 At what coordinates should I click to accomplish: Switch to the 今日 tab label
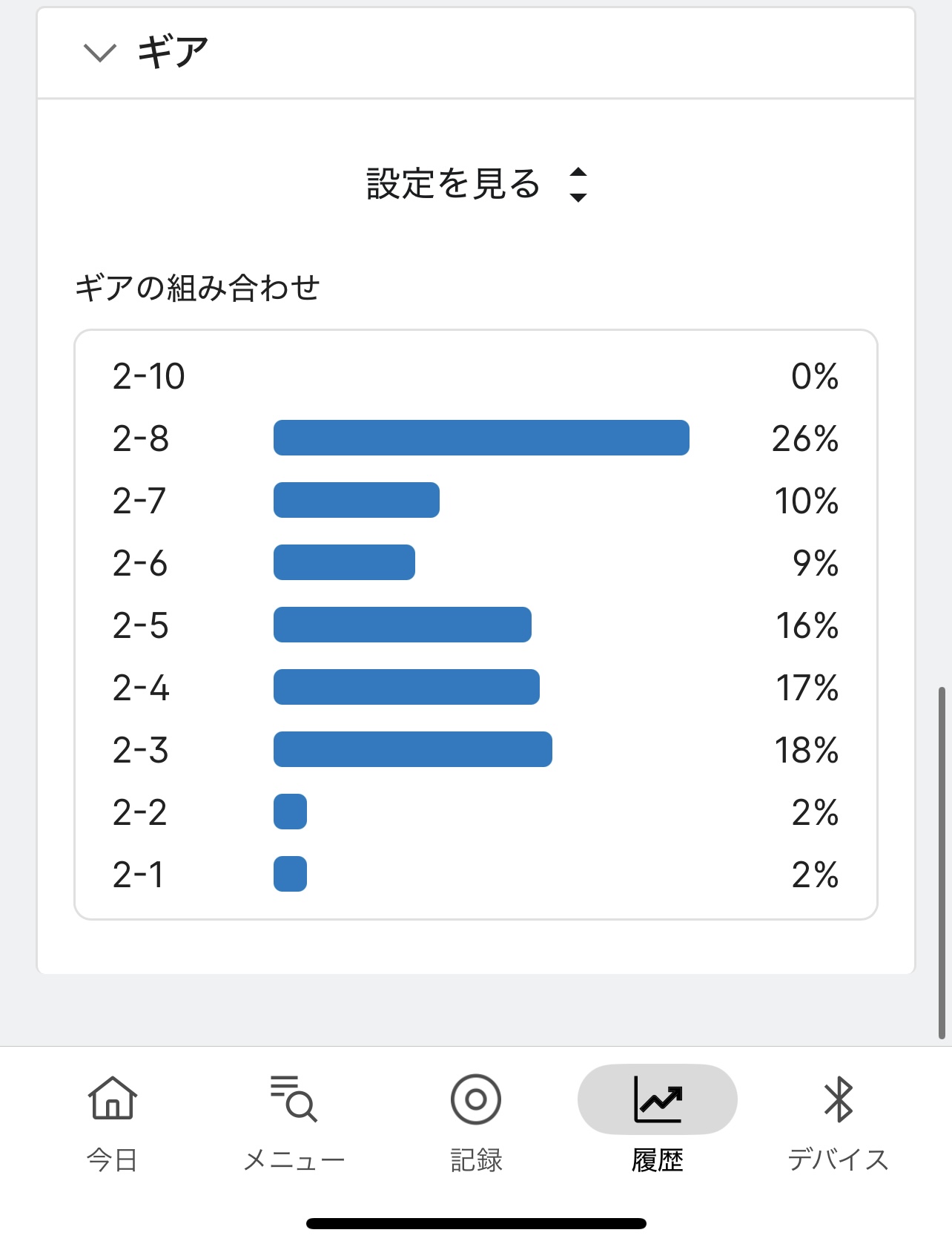point(113,1159)
